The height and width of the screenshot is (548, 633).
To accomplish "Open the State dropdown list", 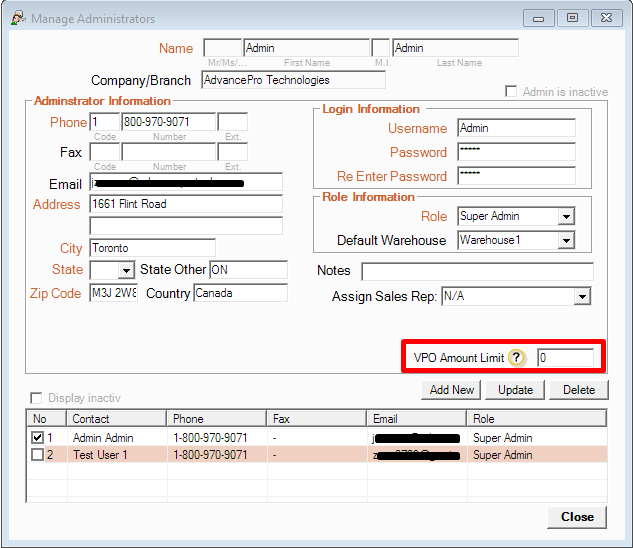I will click(126, 270).
